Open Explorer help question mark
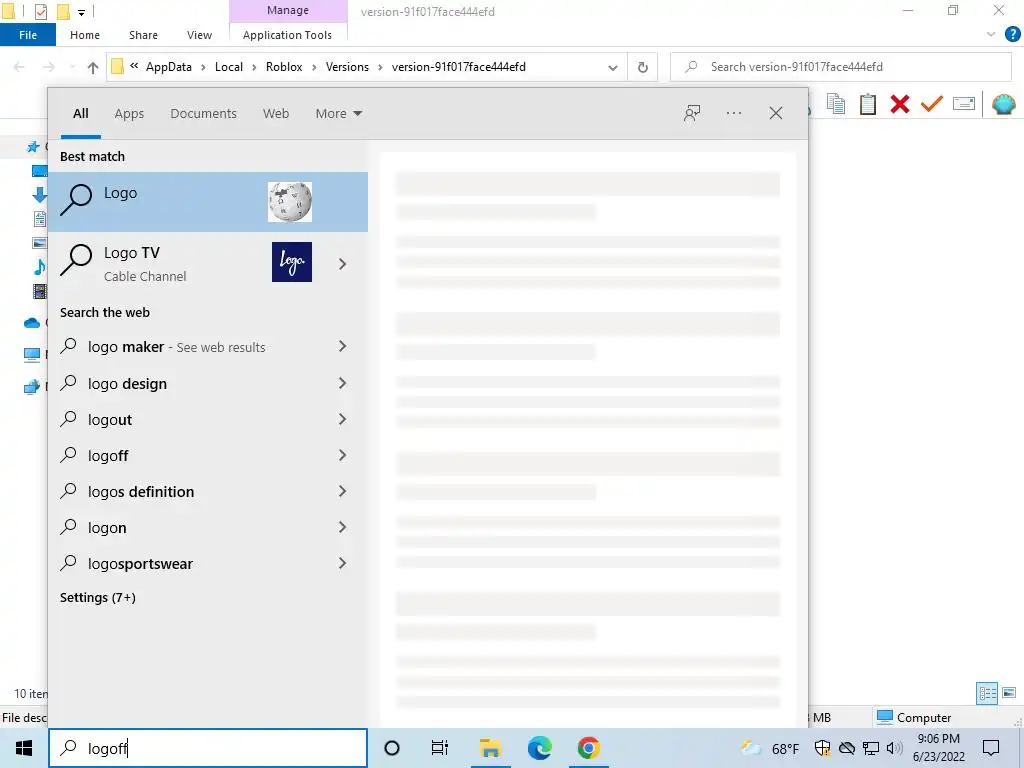Screen dimensions: 1024x768 (1013, 35)
